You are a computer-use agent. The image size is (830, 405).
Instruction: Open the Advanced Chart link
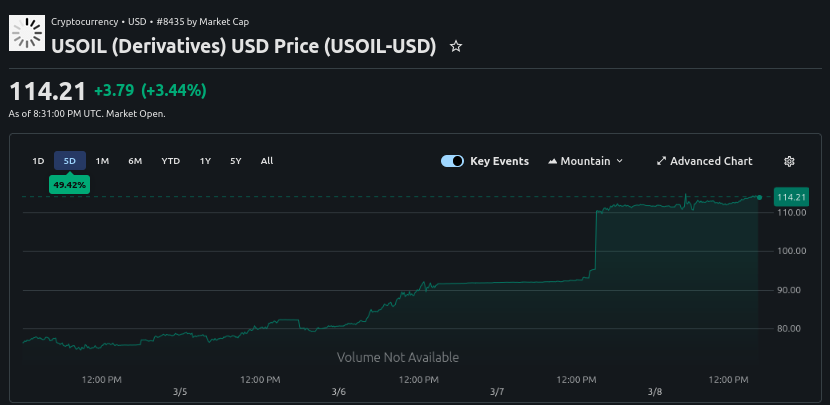click(x=711, y=161)
